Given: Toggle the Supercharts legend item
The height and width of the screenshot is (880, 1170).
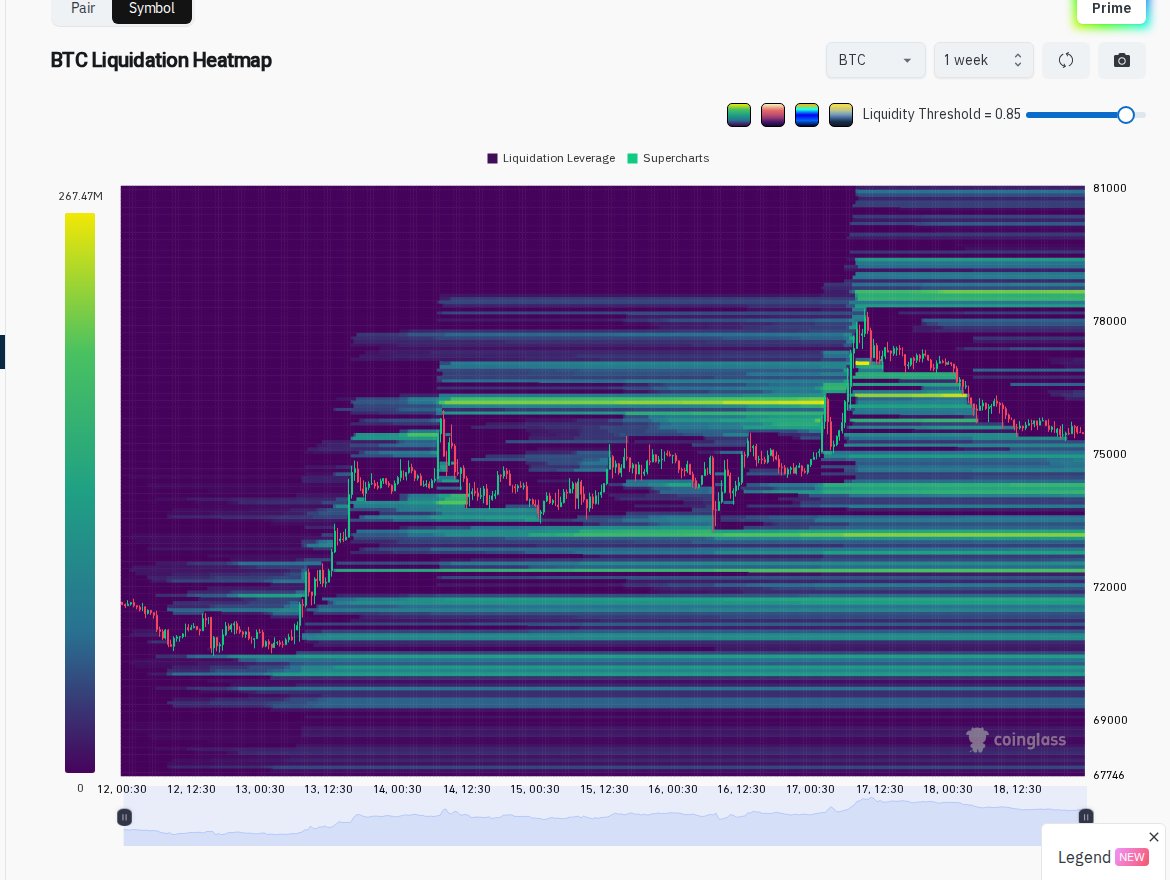Looking at the screenshot, I should pyautogui.click(x=668, y=158).
